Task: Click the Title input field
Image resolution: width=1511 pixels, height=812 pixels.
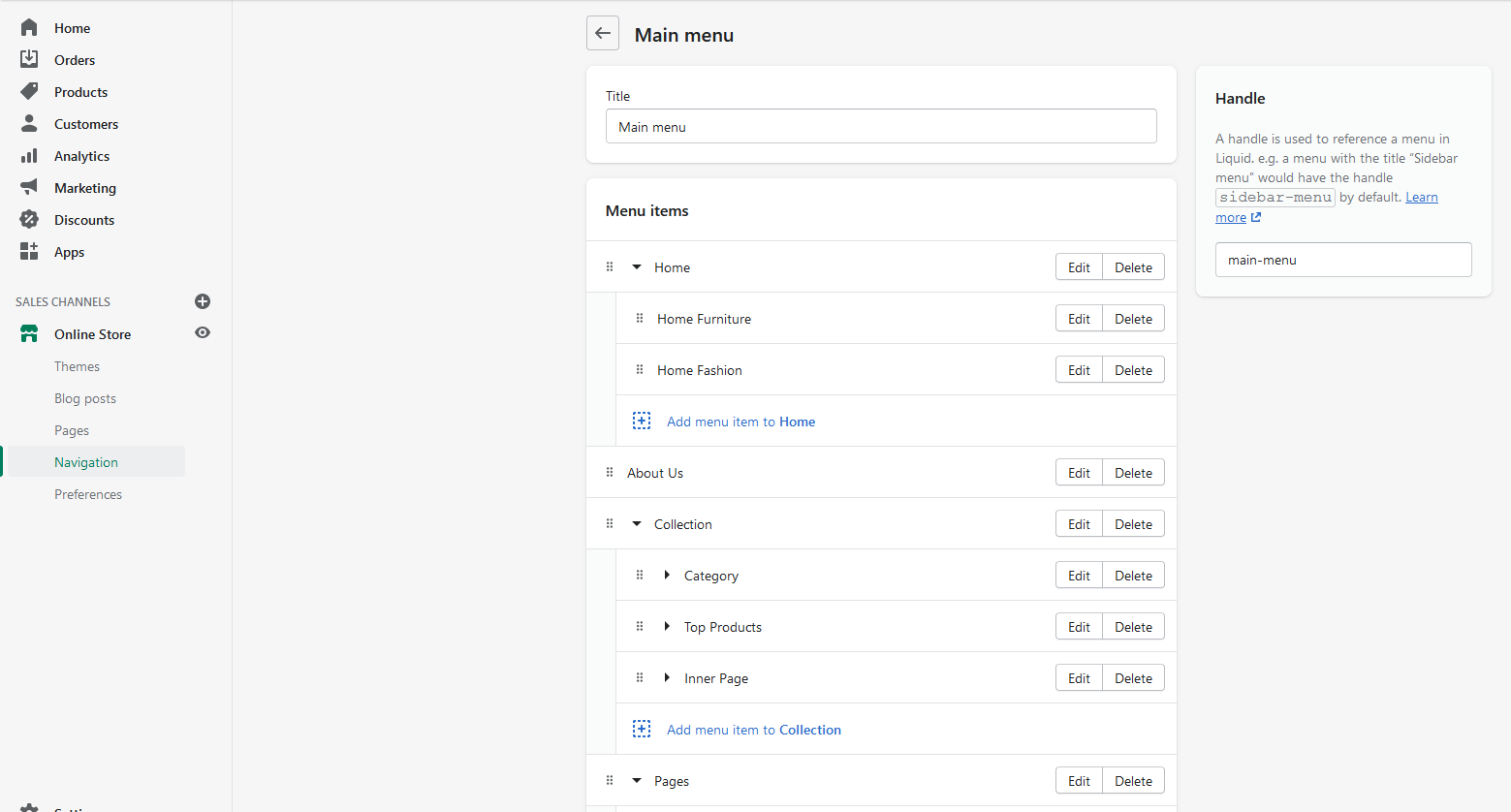Action: point(881,127)
